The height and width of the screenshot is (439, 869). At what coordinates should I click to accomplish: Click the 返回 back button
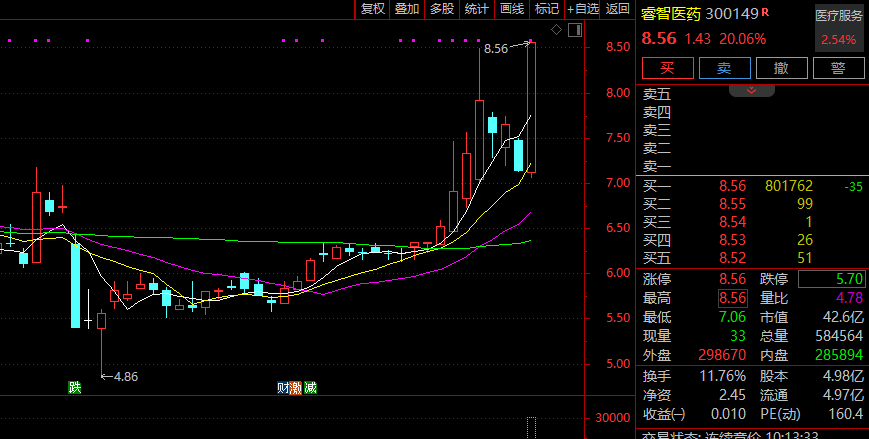pyautogui.click(x=618, y=9)
